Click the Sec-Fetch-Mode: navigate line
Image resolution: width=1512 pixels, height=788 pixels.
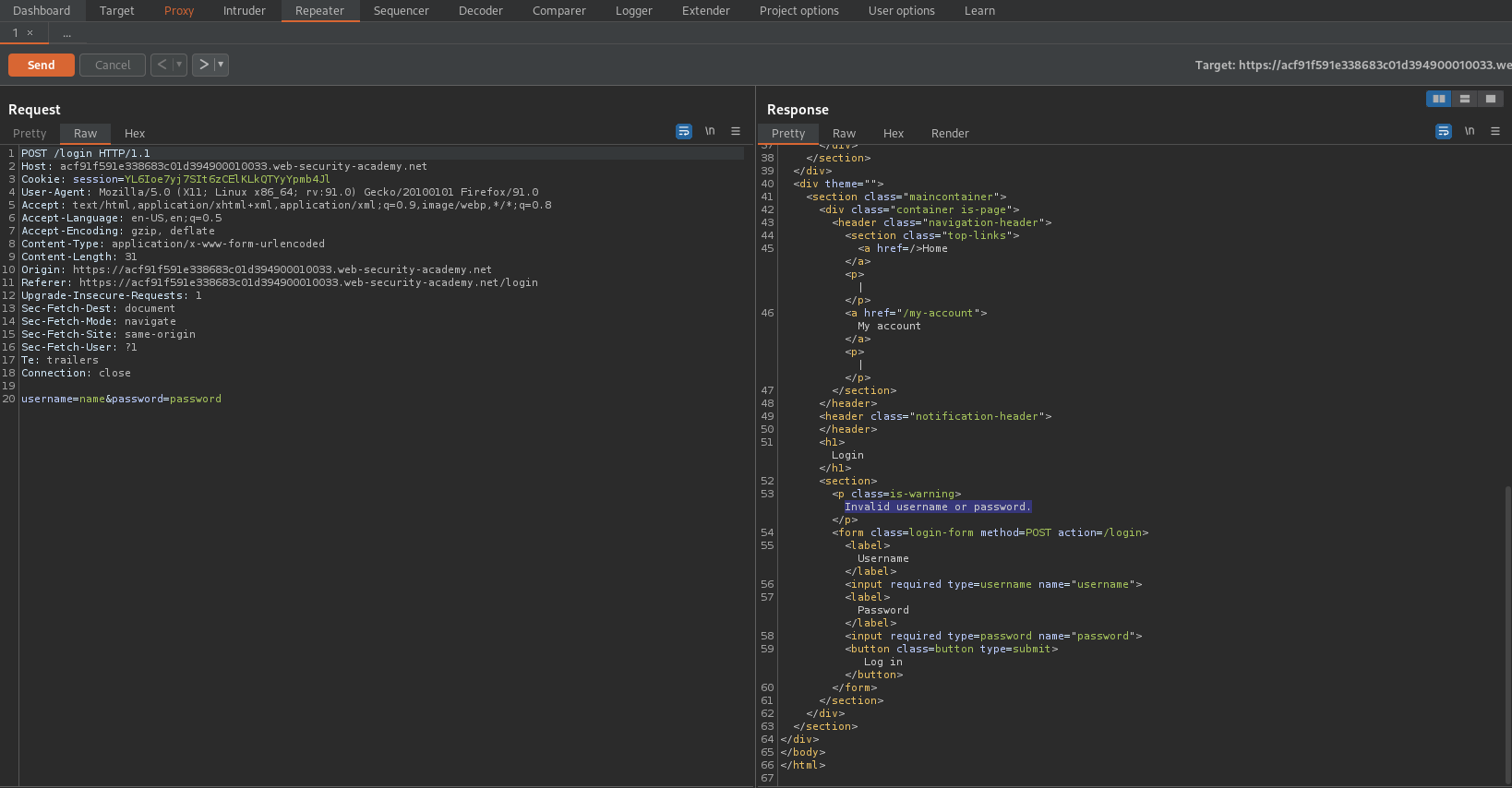[98, 321]
